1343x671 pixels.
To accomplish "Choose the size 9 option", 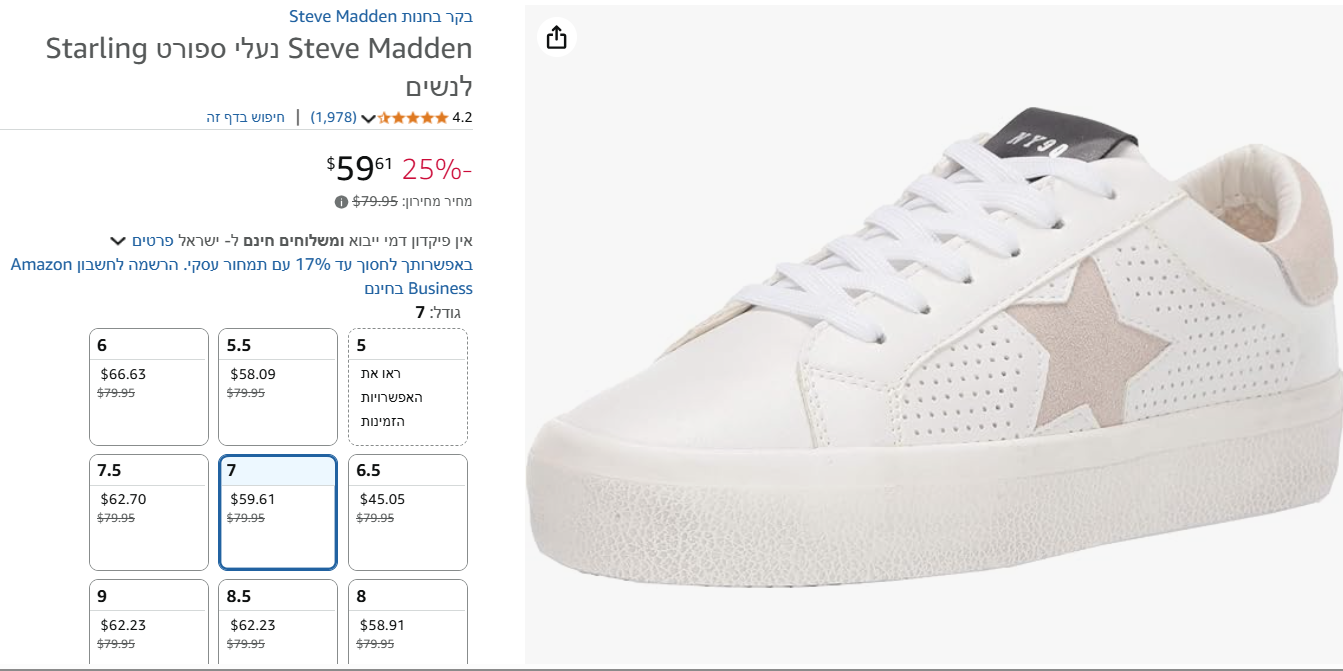I will (x=149, y=622).
